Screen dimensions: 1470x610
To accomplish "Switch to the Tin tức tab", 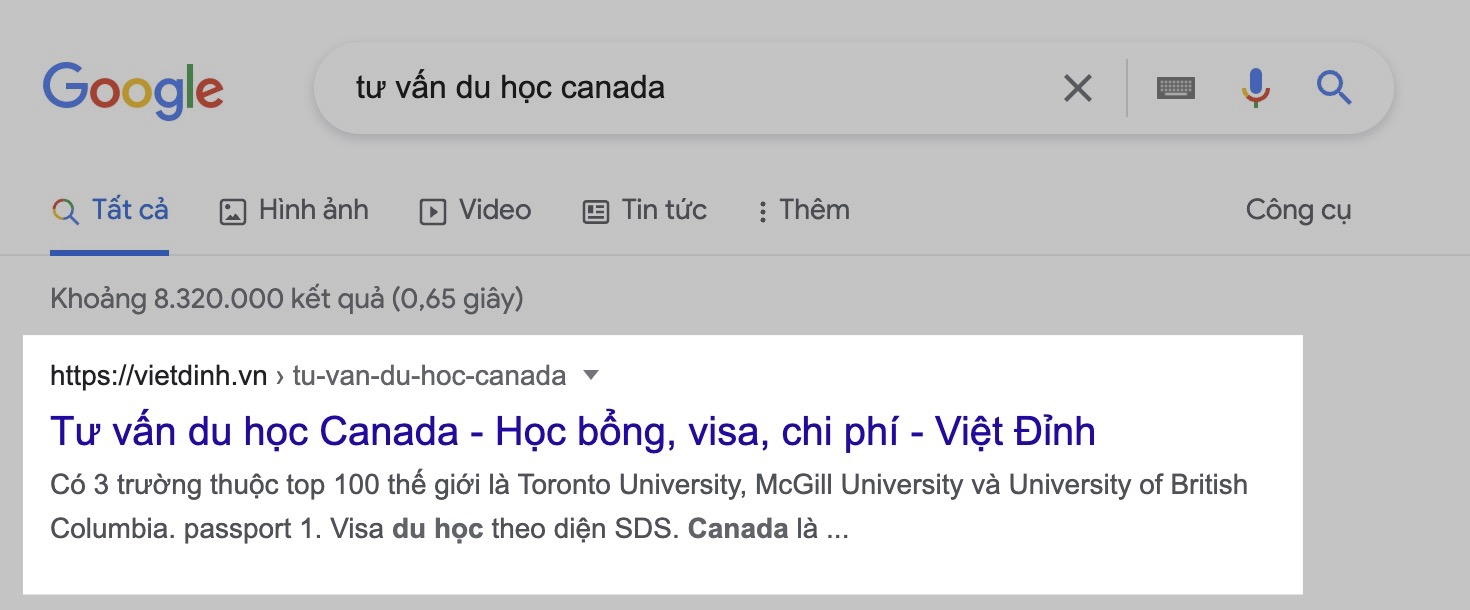I will 644,210.
